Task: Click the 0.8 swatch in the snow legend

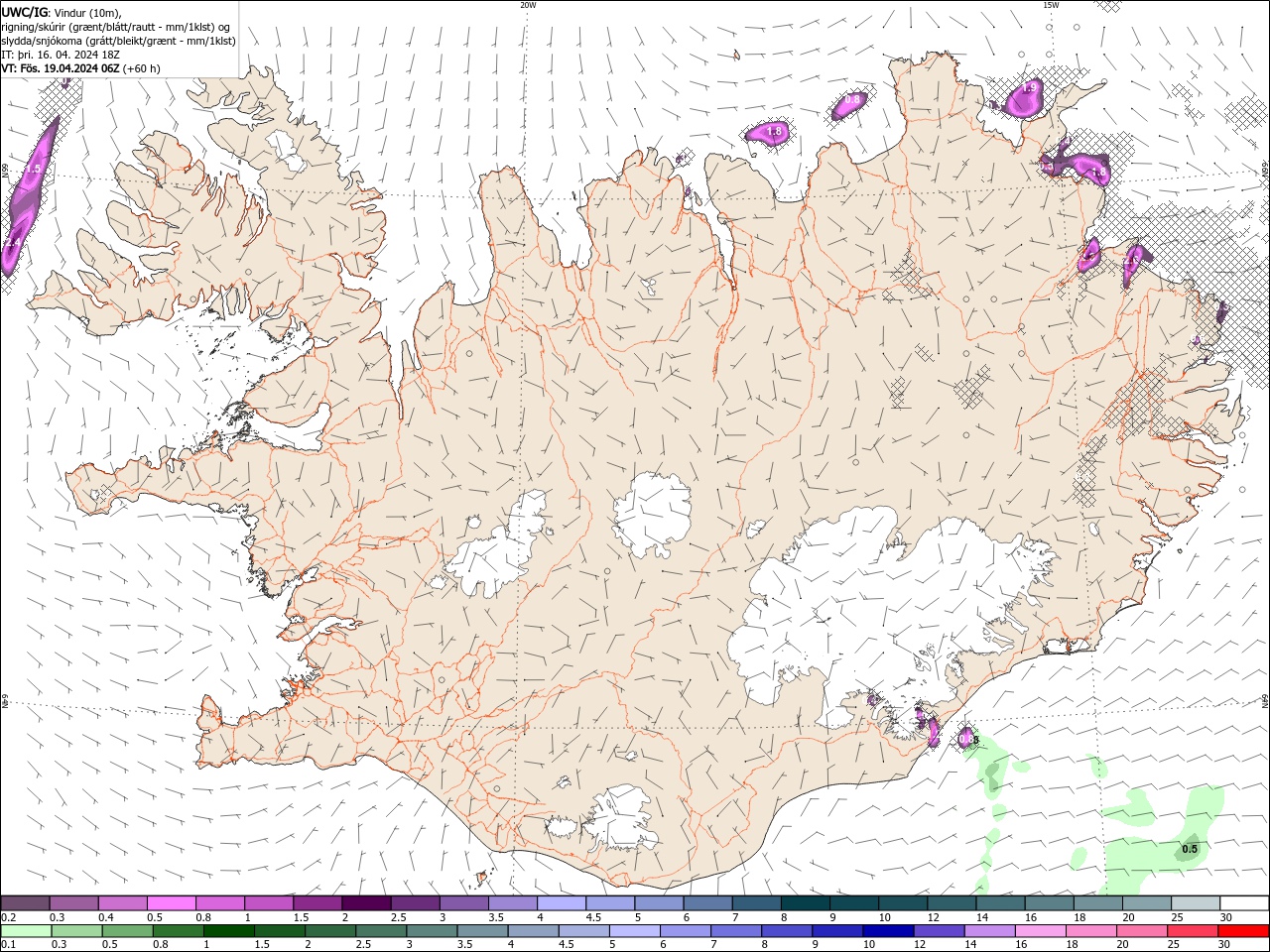Action: pyautogui.click(x=219, y=903)
